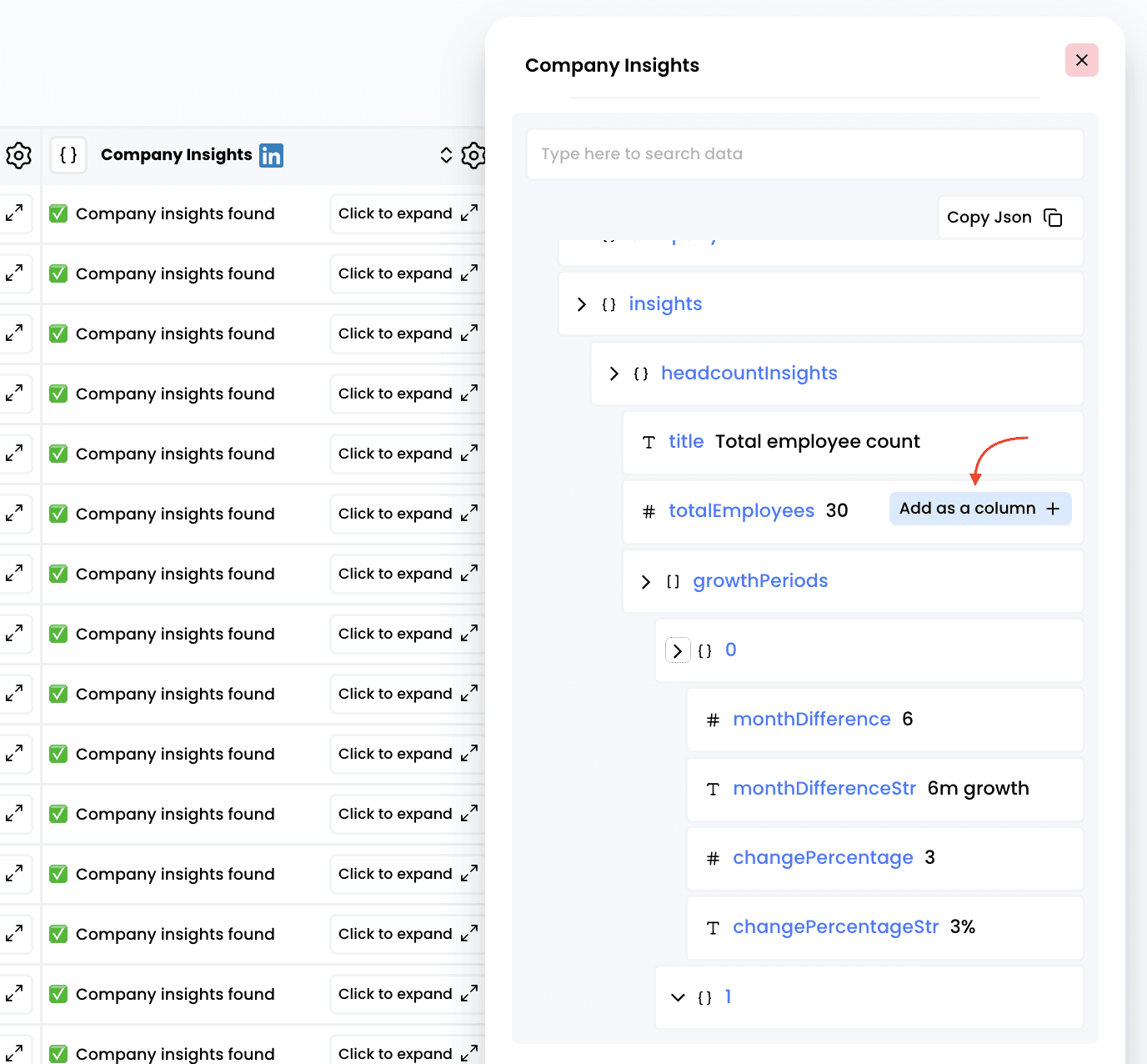Click the text type icon beside title

(649, 443)
